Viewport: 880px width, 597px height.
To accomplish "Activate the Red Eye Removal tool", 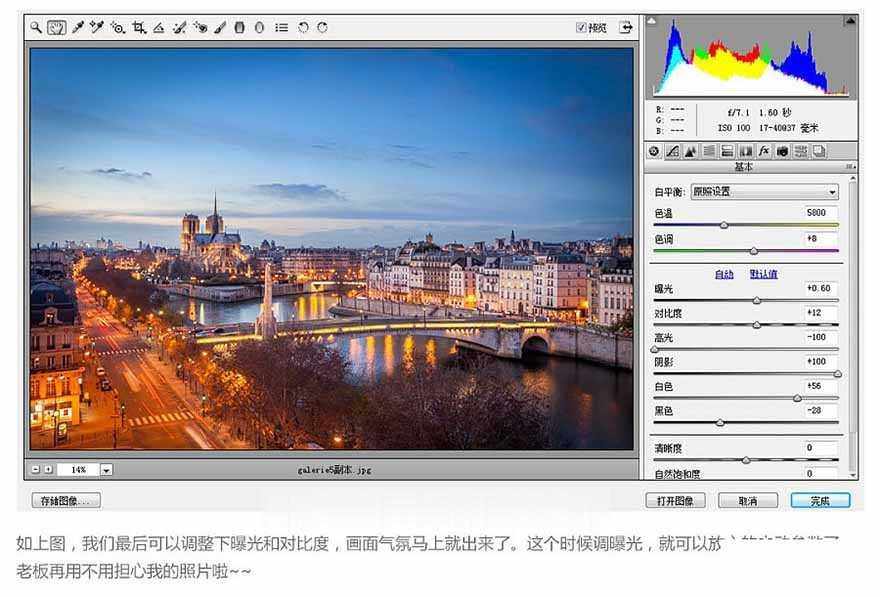I will (200, 27).
